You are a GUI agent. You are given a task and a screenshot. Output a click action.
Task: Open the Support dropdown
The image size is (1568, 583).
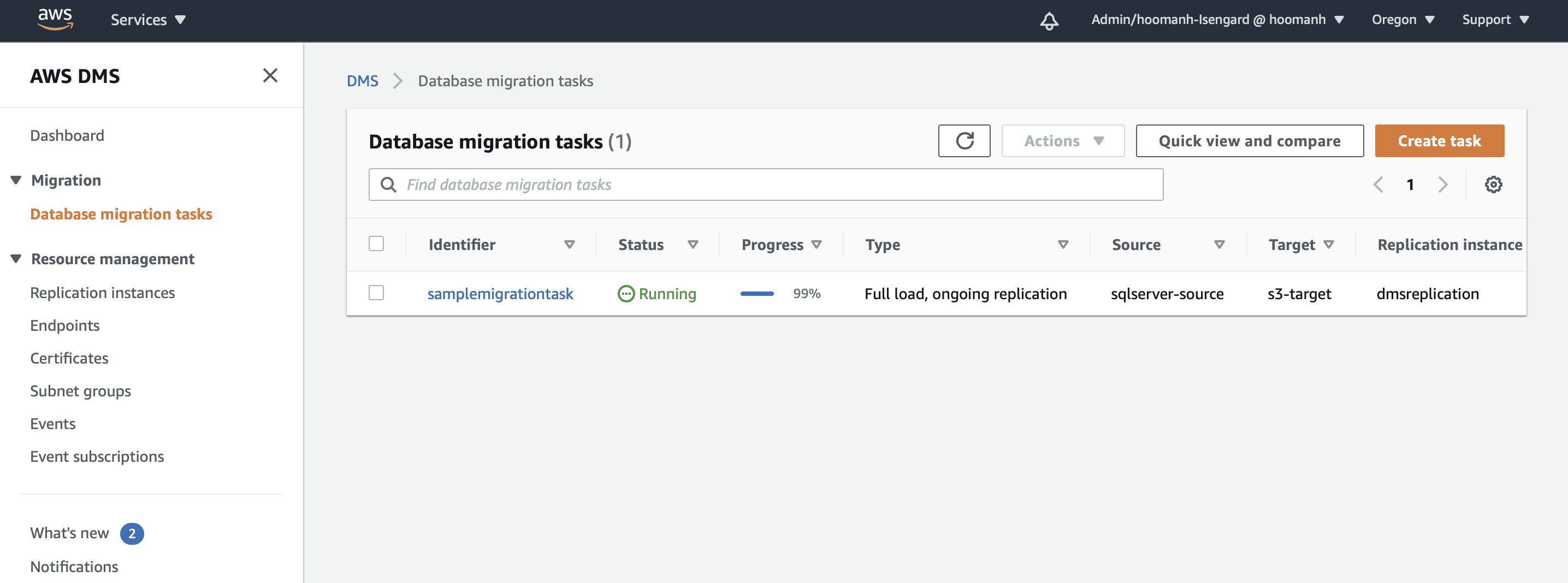coord(1495,20)
